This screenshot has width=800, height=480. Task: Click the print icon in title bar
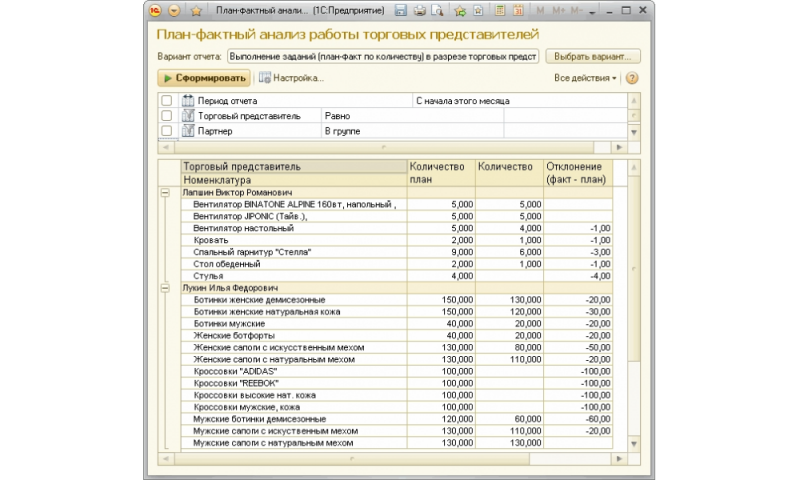[420, 11]
